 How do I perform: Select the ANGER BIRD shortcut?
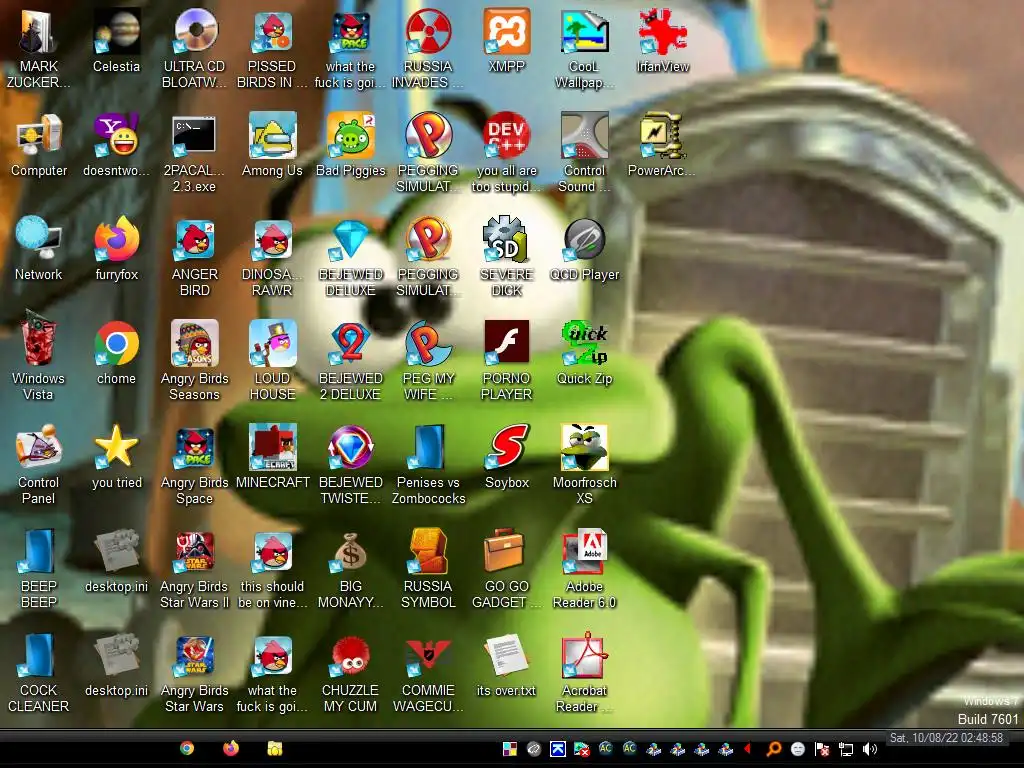click(194, 257)
